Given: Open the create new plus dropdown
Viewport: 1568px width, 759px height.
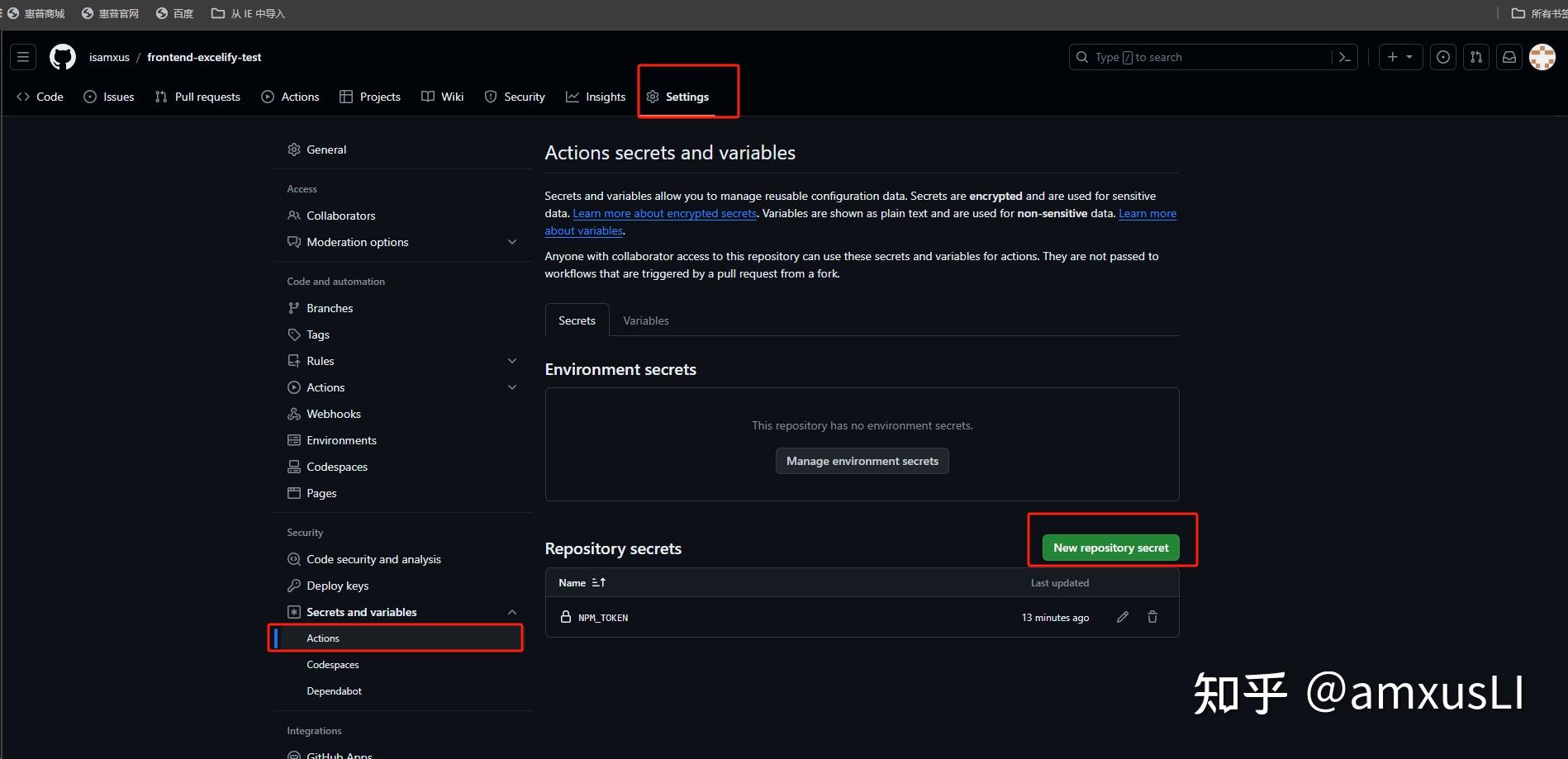Looking at the screenshot, I should (x=1400, y=57).
